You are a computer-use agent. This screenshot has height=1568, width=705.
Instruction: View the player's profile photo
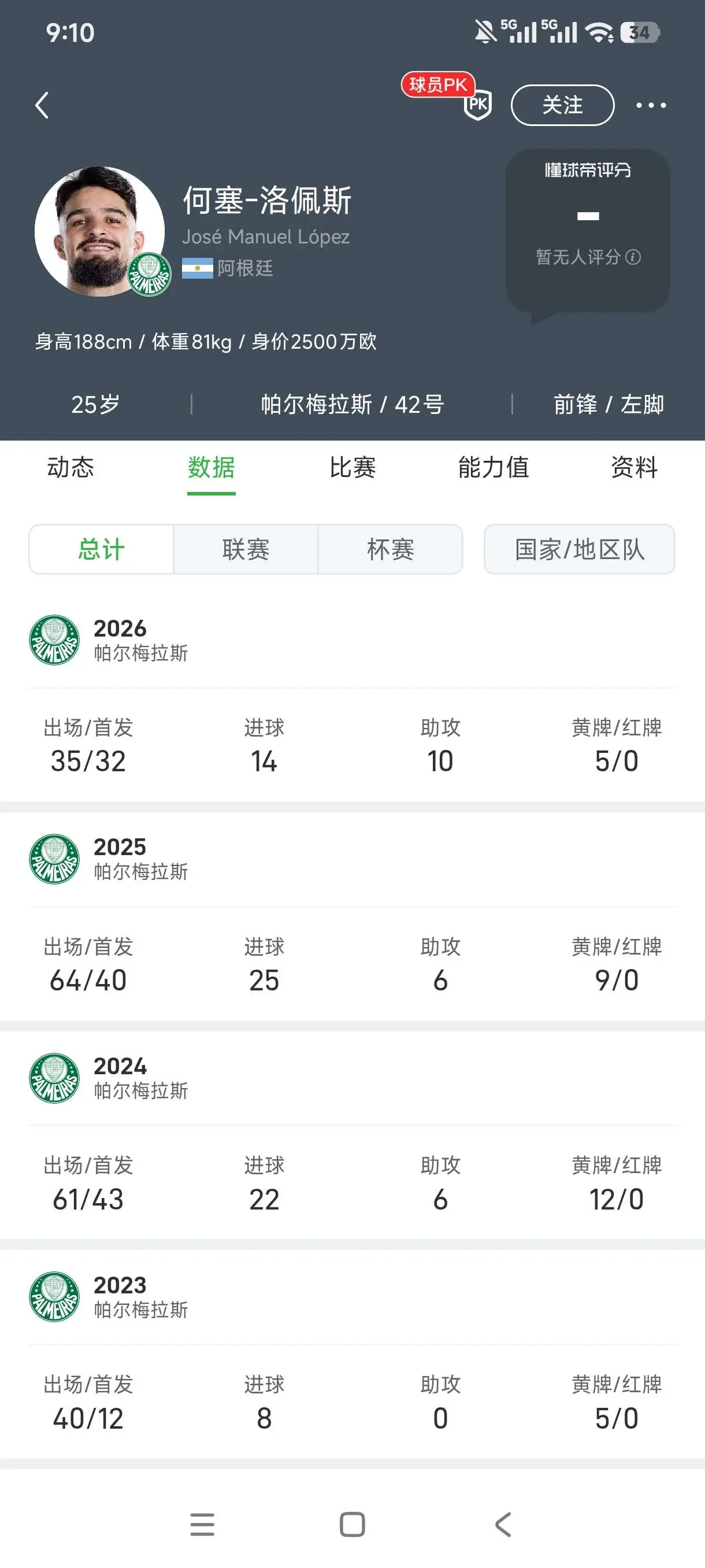tap(99, 231)
